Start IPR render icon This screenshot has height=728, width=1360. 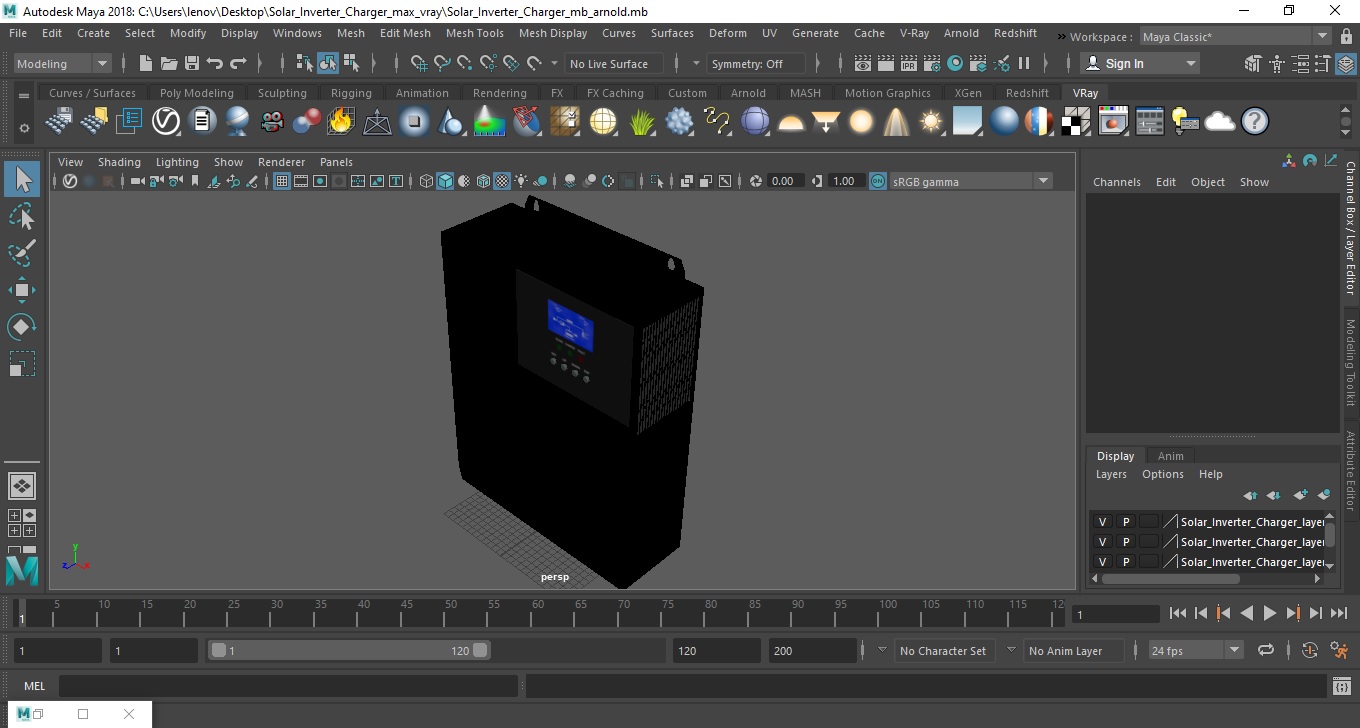tap(909, 63)
